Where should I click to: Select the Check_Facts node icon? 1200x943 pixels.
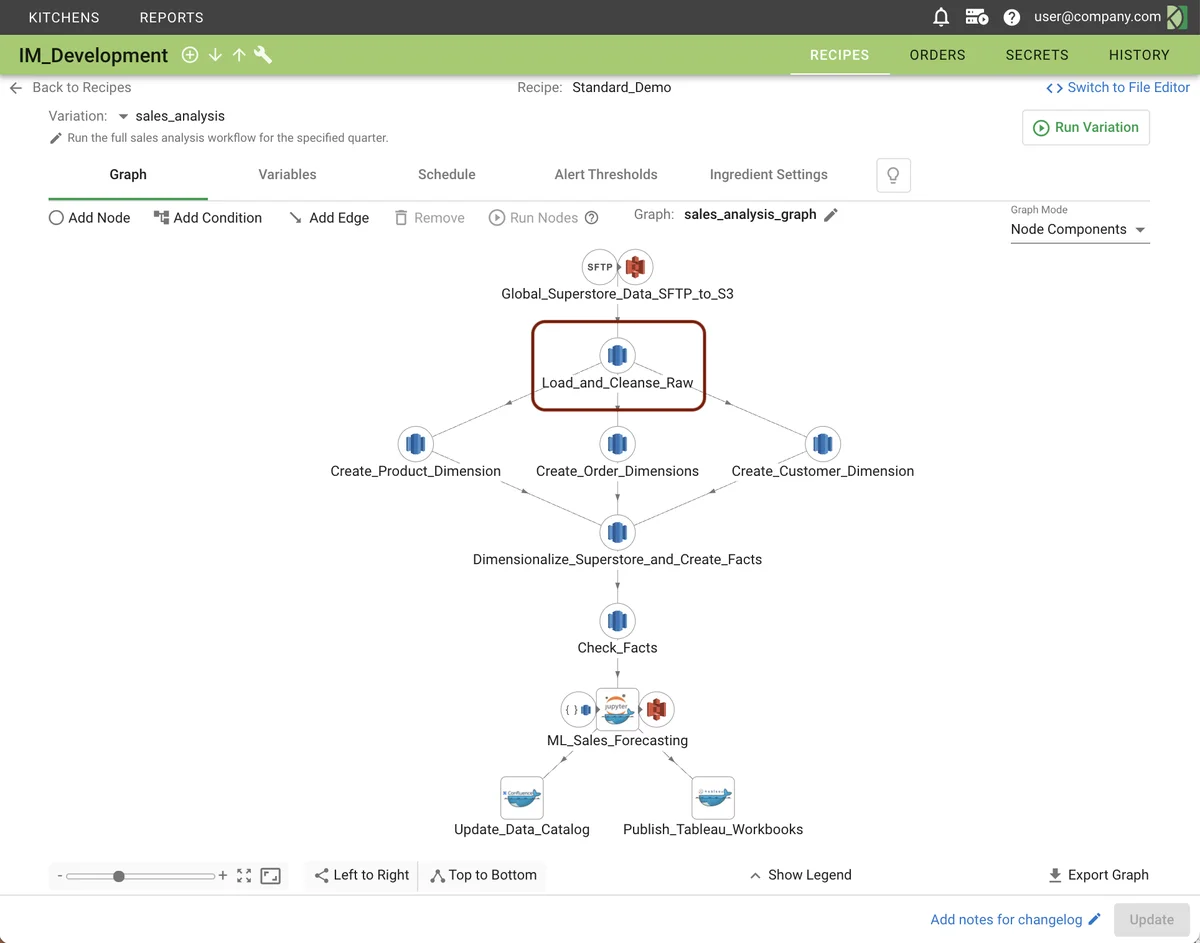(617, 620)
